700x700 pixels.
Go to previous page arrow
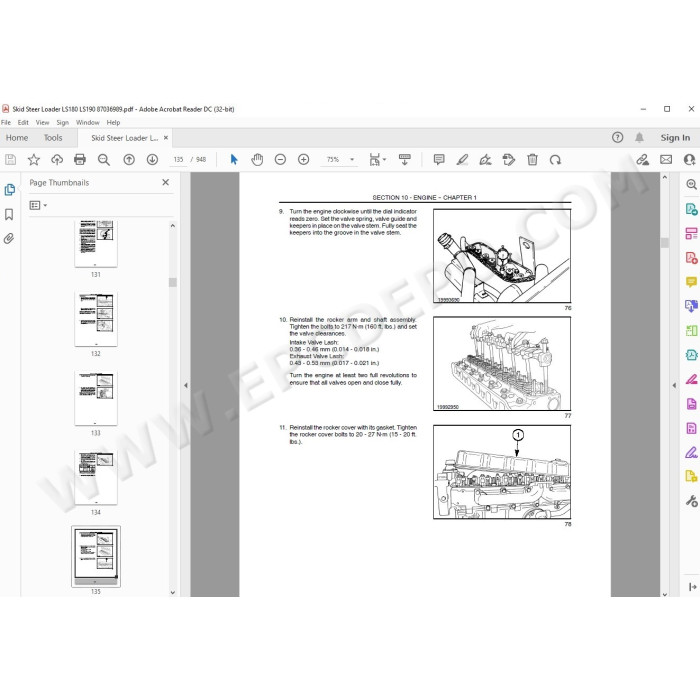pyautogui.click(x=129, y=159)
